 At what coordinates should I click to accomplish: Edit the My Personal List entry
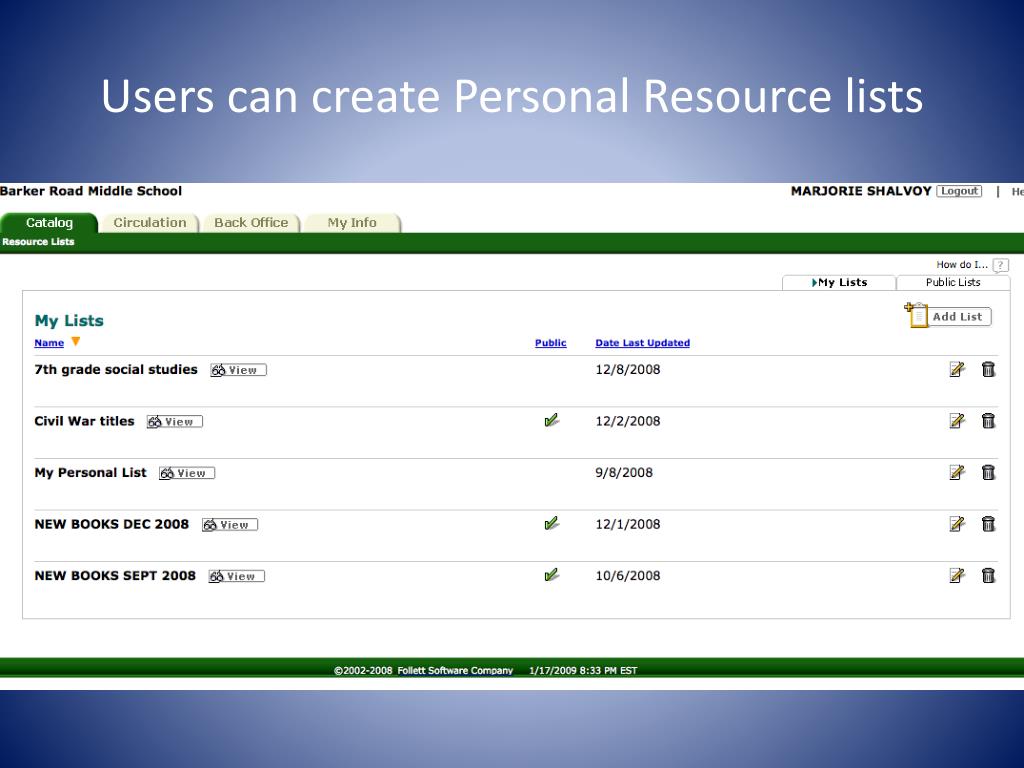[x=957, y=473]
